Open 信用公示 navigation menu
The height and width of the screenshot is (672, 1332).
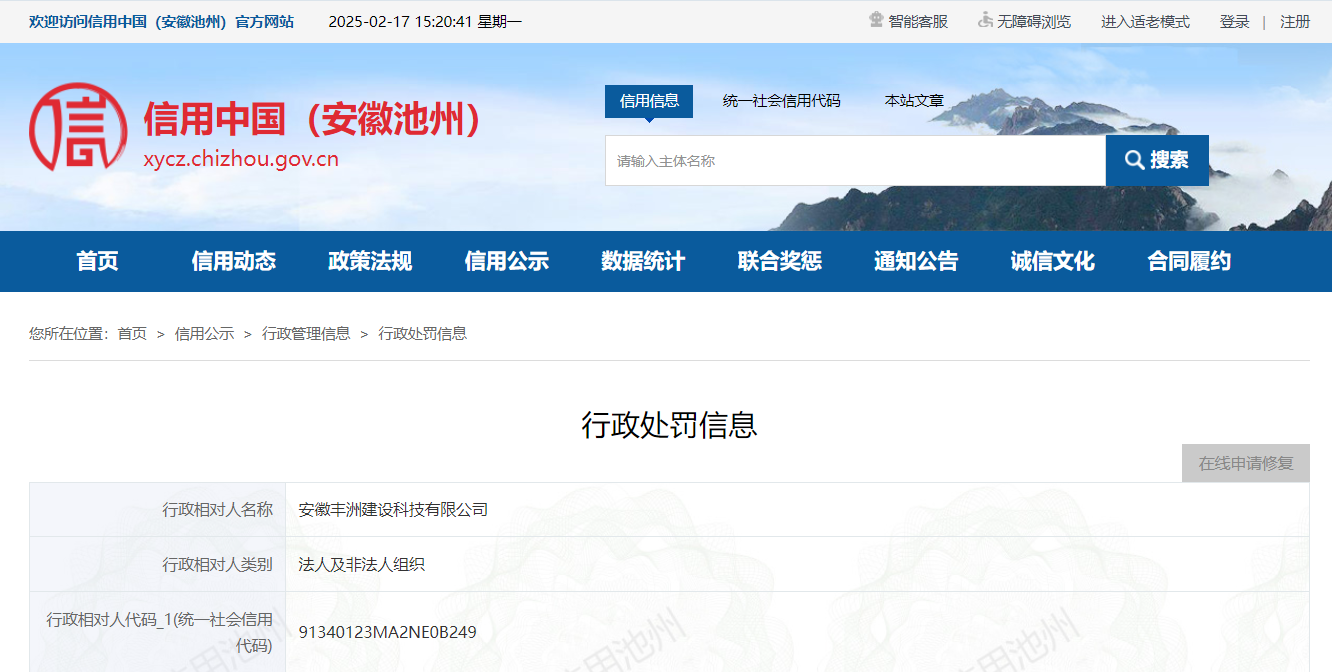[x=507, y=261]
